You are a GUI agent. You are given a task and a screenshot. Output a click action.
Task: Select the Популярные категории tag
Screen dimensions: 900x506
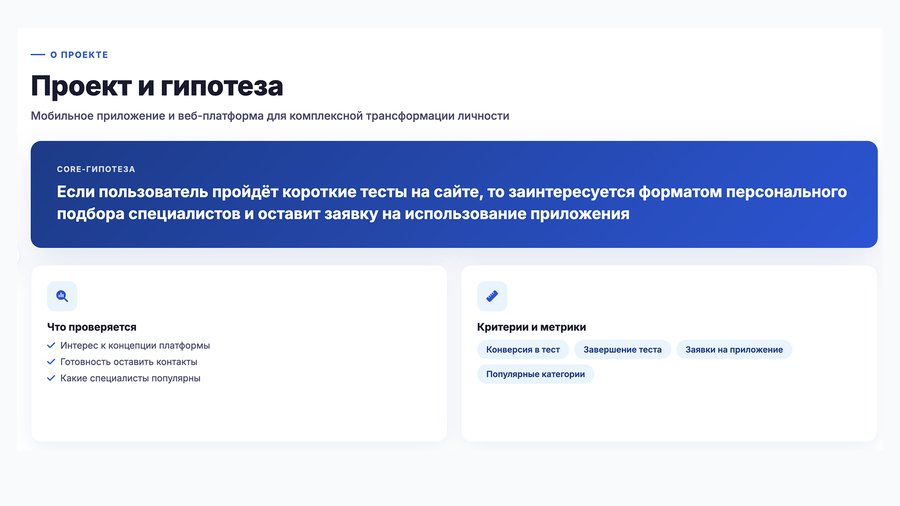click(x=536, y=374)
